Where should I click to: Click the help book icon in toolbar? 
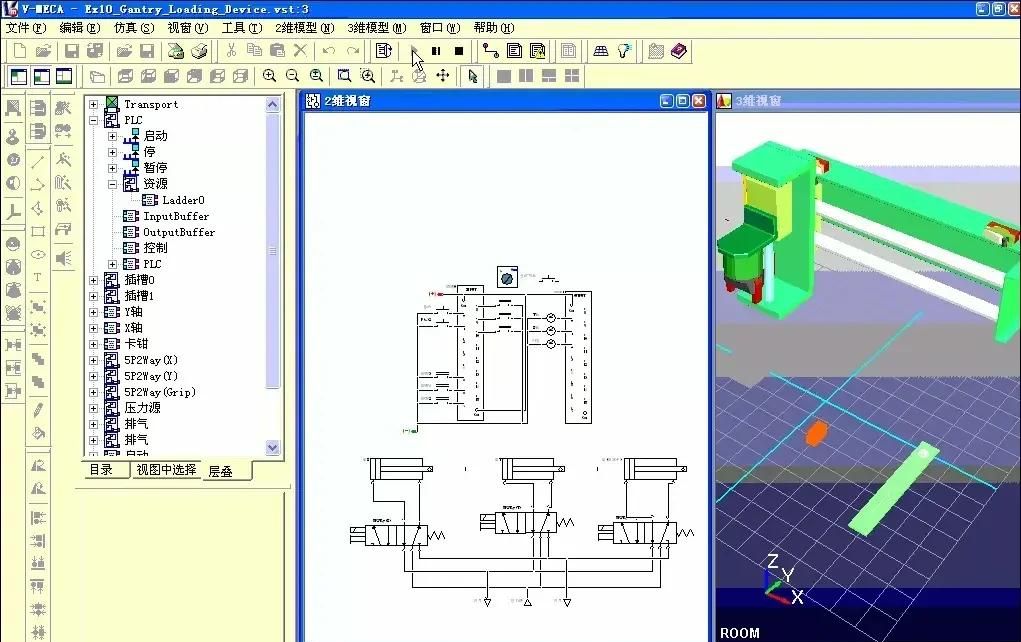679,51
